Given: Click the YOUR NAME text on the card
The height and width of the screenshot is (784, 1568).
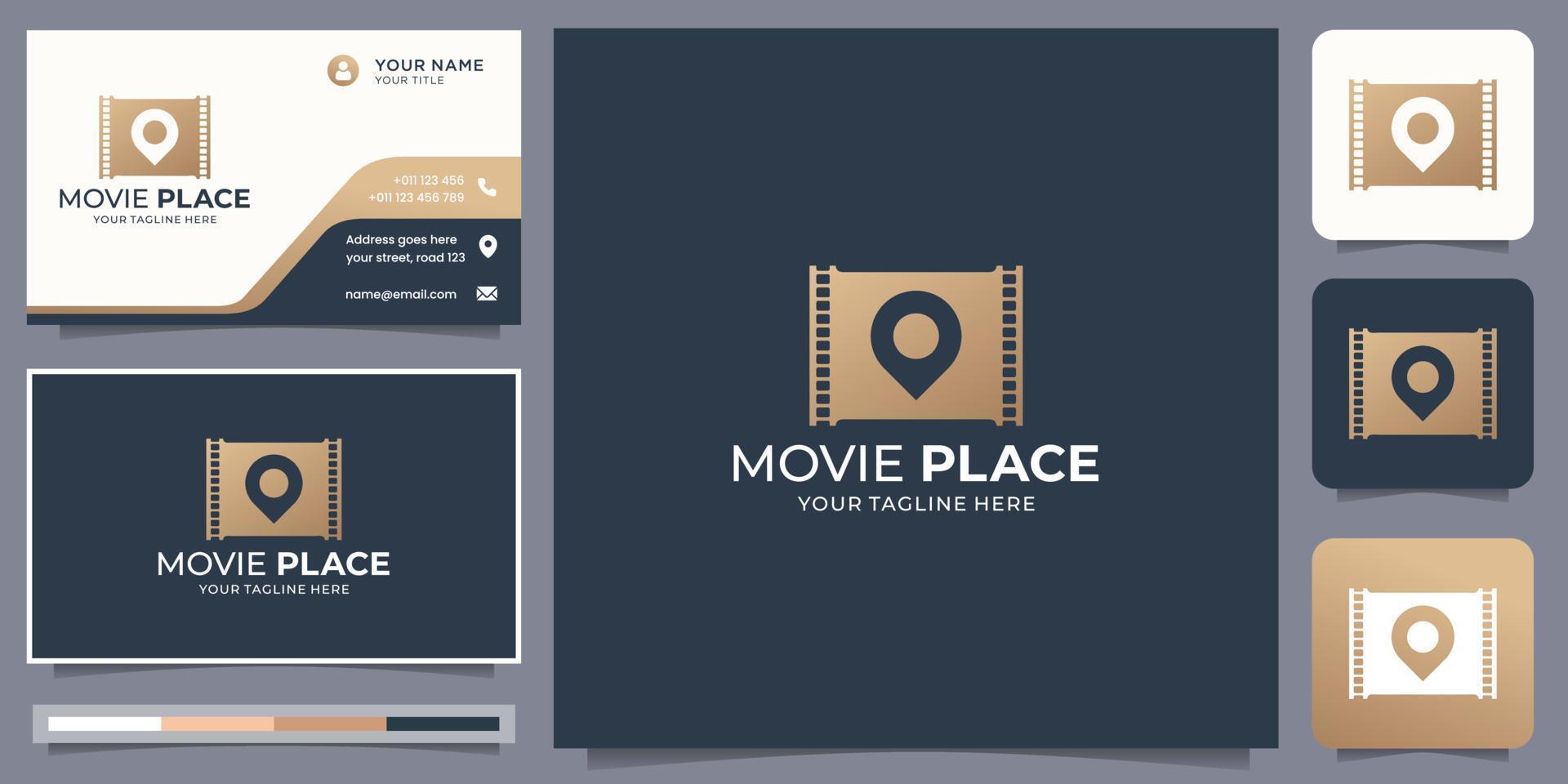Looking at the screenshot, I should (x=429, y=65).
